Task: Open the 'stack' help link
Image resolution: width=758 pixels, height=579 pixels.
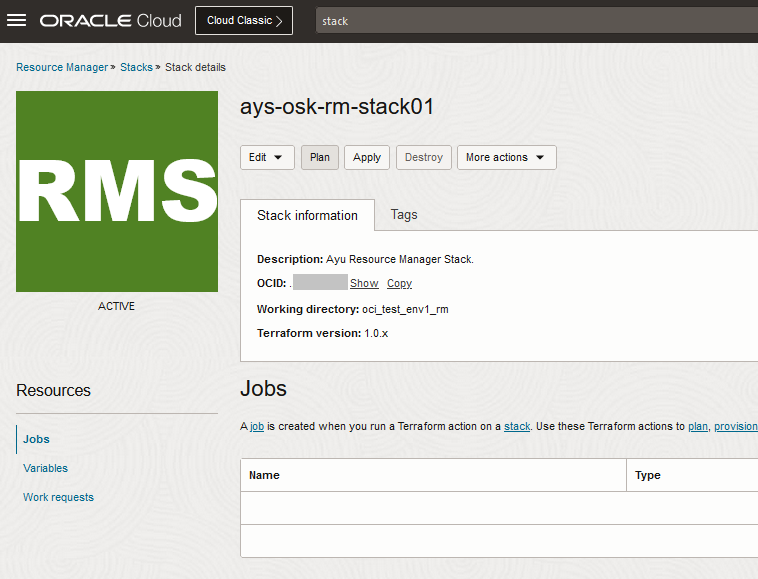Action: pos(517,426)
